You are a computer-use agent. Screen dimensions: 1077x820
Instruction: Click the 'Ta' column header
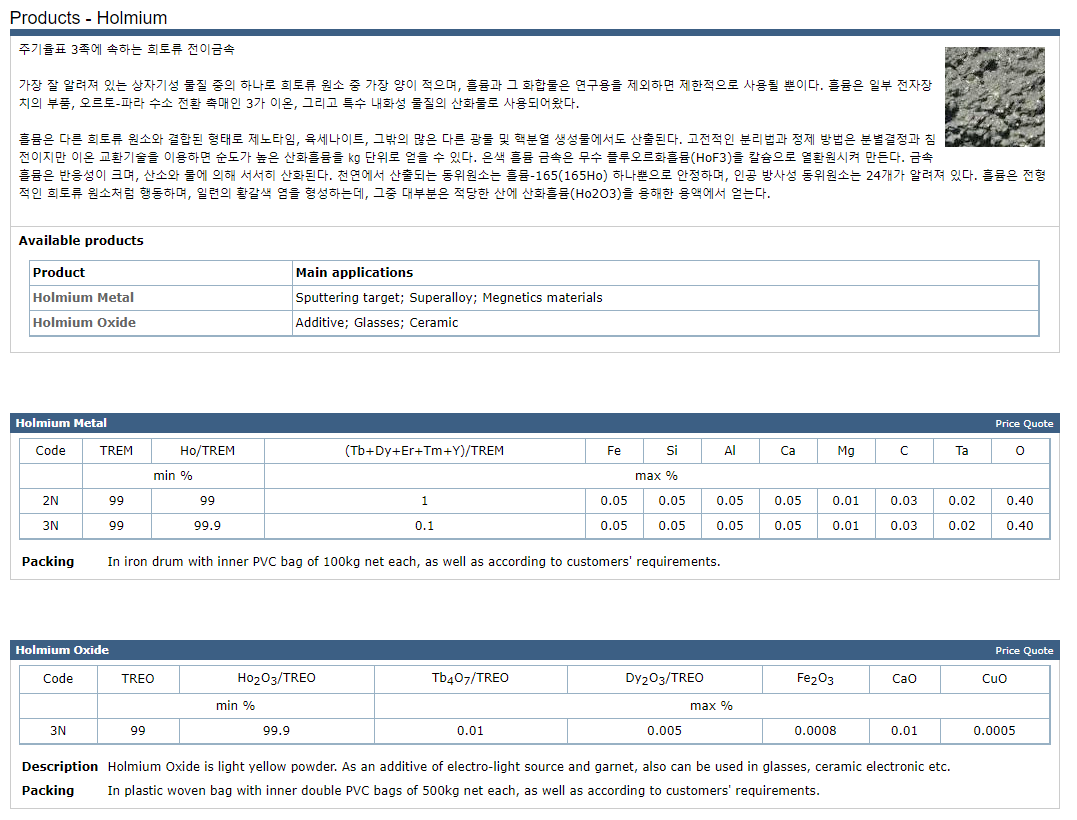click(962, 451)
